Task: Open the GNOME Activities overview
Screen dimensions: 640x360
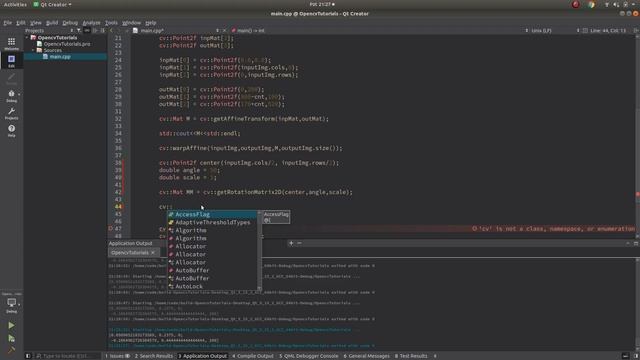Action: click(x=15, y=4)
